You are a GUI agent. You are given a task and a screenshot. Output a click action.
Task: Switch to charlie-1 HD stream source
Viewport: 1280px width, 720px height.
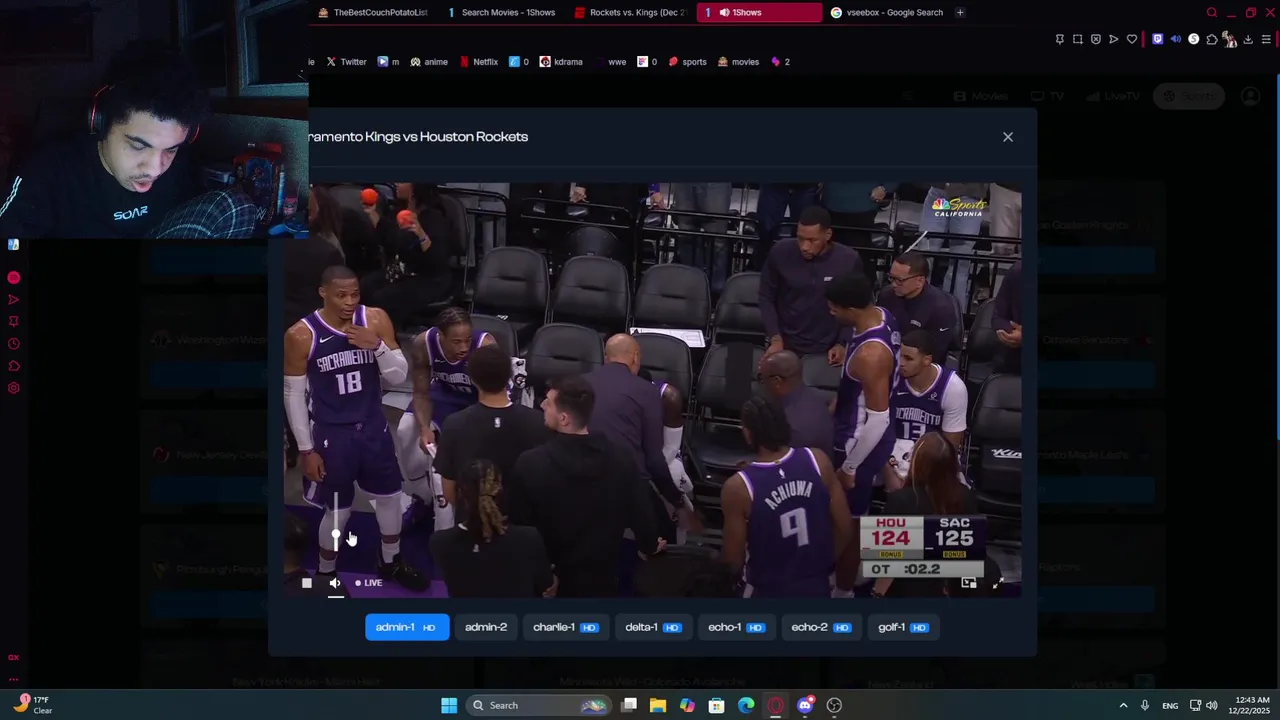click(565, 627)
